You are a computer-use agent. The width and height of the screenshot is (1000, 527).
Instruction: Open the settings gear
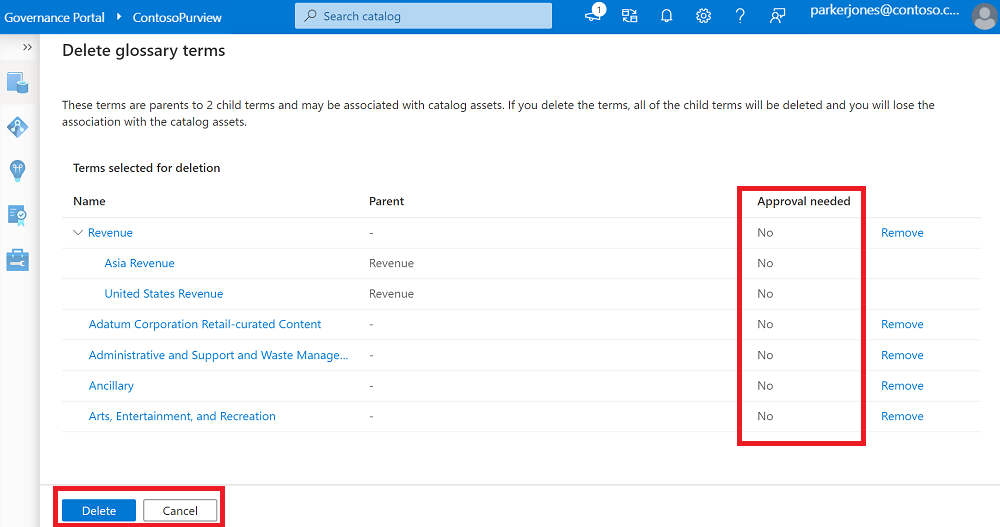coord(703,16)
